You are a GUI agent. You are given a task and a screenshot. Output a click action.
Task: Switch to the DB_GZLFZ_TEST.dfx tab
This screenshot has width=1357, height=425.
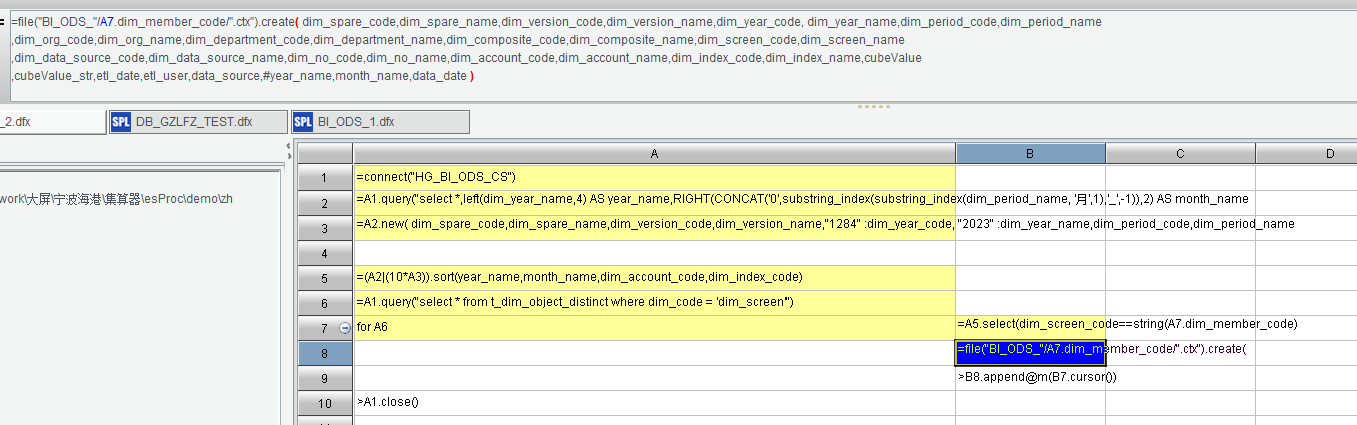pyautogui.click(x=197, y=122)
